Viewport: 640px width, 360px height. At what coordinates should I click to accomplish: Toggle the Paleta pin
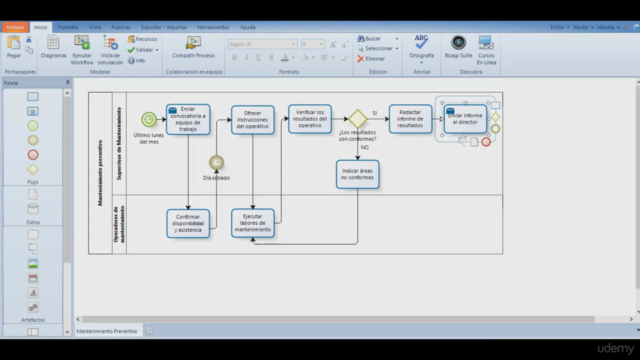coord(67,82)
